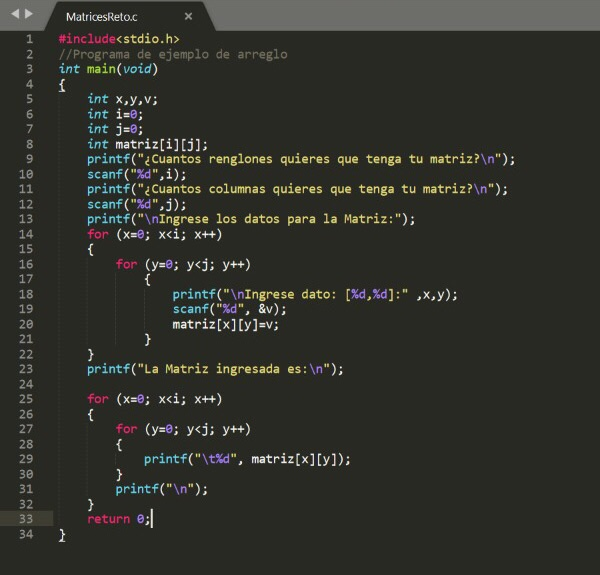Place cursor on #include<stdio.h> line

(119, 39)
